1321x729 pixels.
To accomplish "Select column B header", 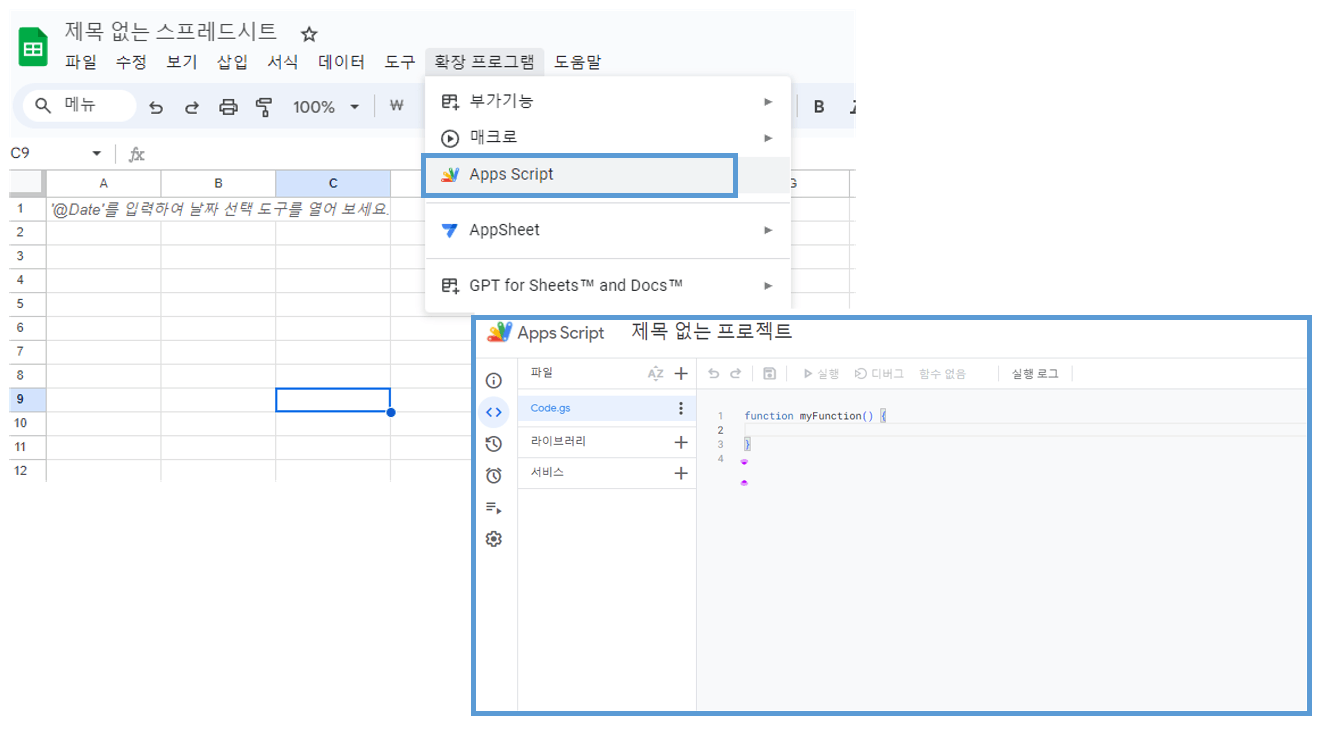I will [x=218, y=183].
